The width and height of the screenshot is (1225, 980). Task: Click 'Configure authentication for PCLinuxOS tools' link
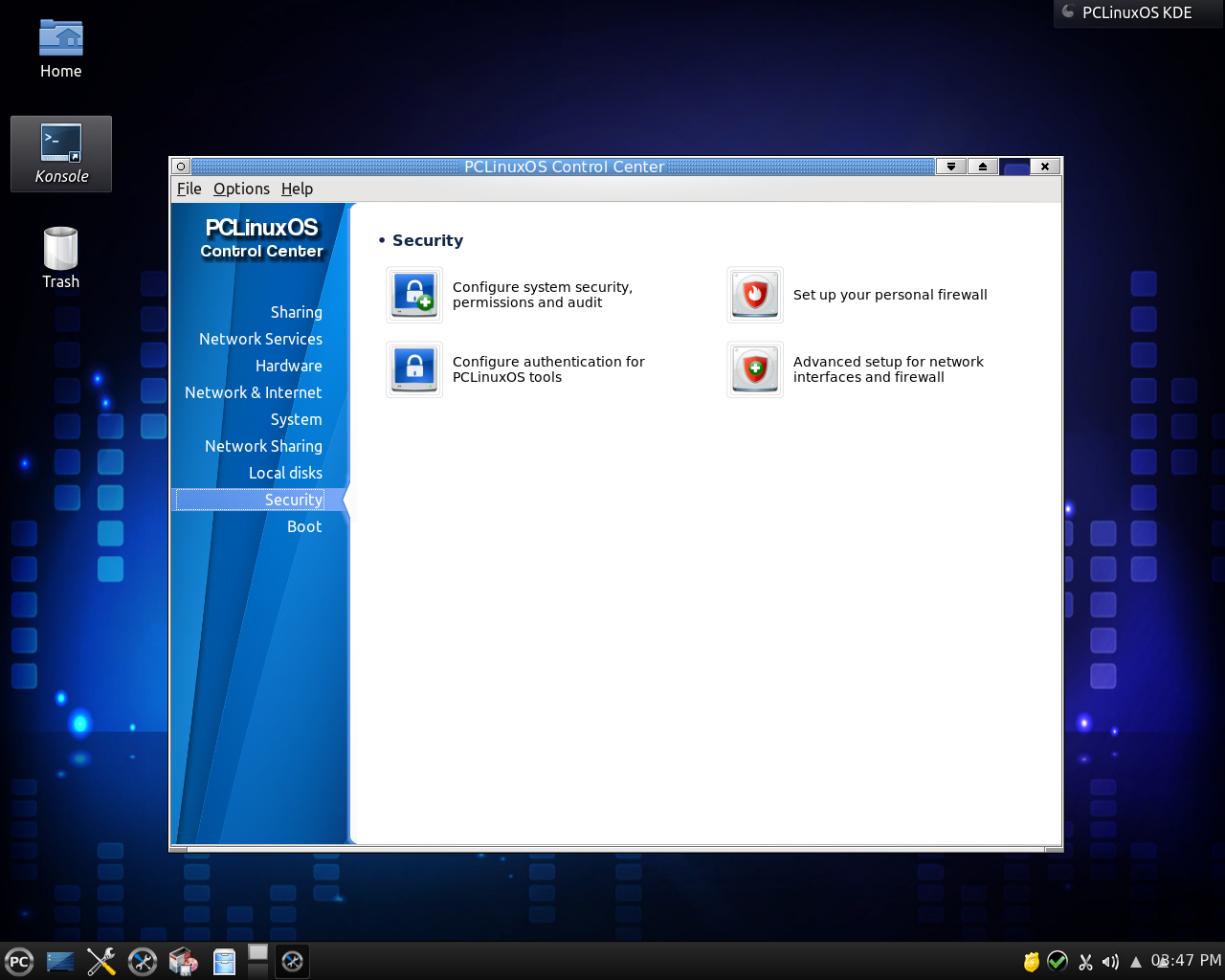548,369
